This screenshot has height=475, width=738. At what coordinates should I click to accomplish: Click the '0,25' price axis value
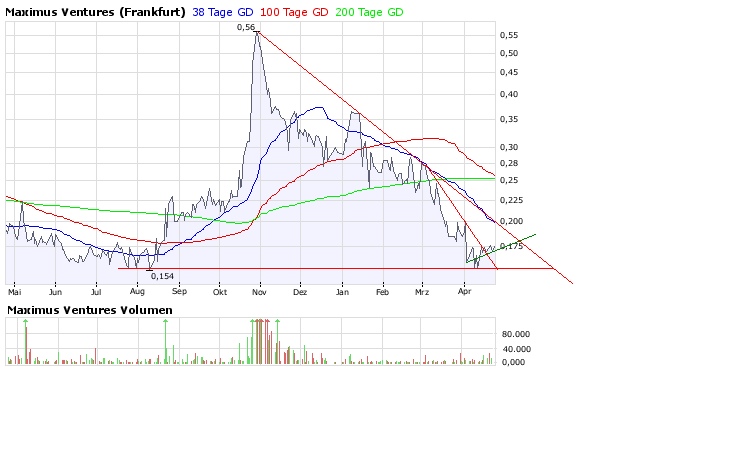point(509,180)
